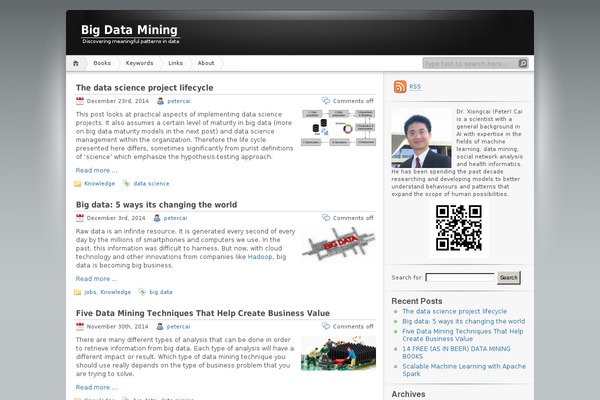Click the RSS text link

click(415, 87)
